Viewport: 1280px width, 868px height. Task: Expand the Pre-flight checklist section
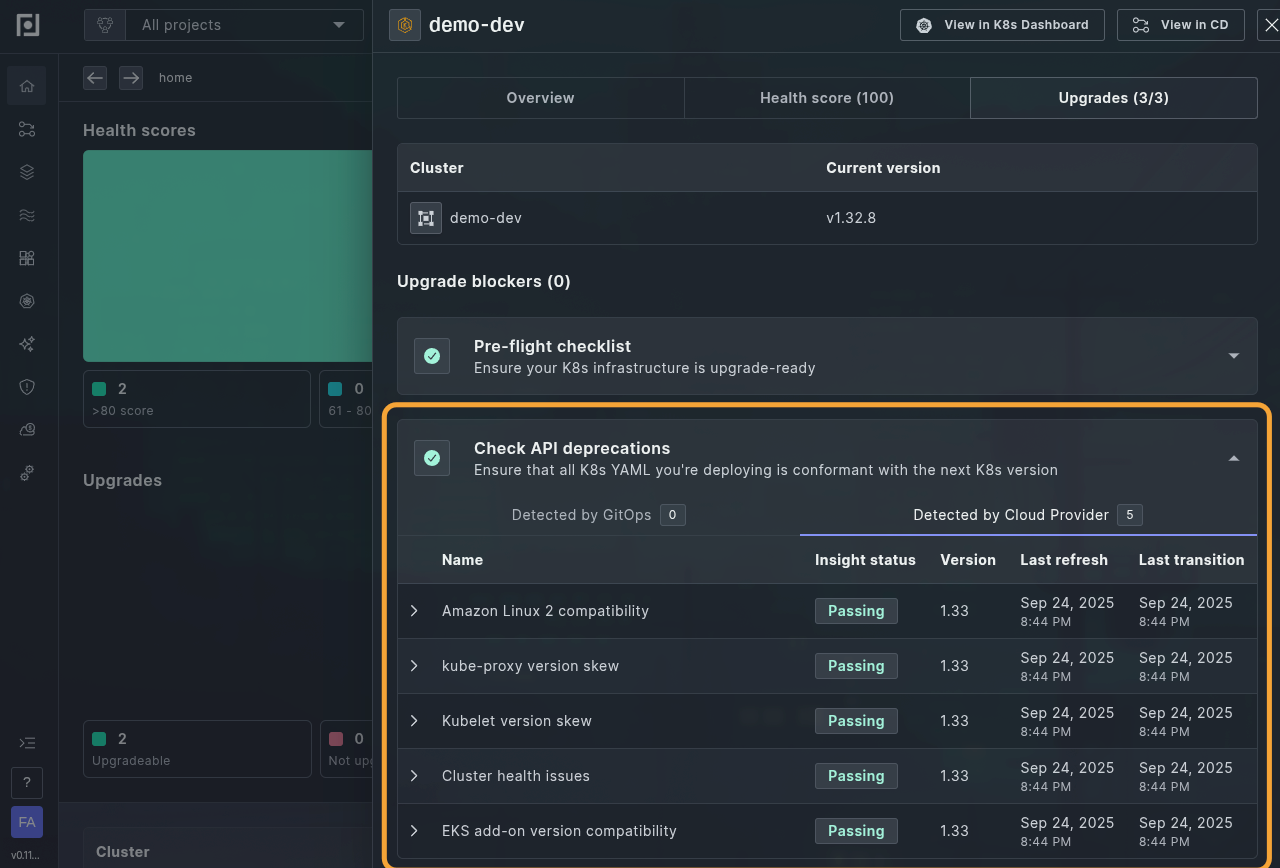pos(1233,356)
